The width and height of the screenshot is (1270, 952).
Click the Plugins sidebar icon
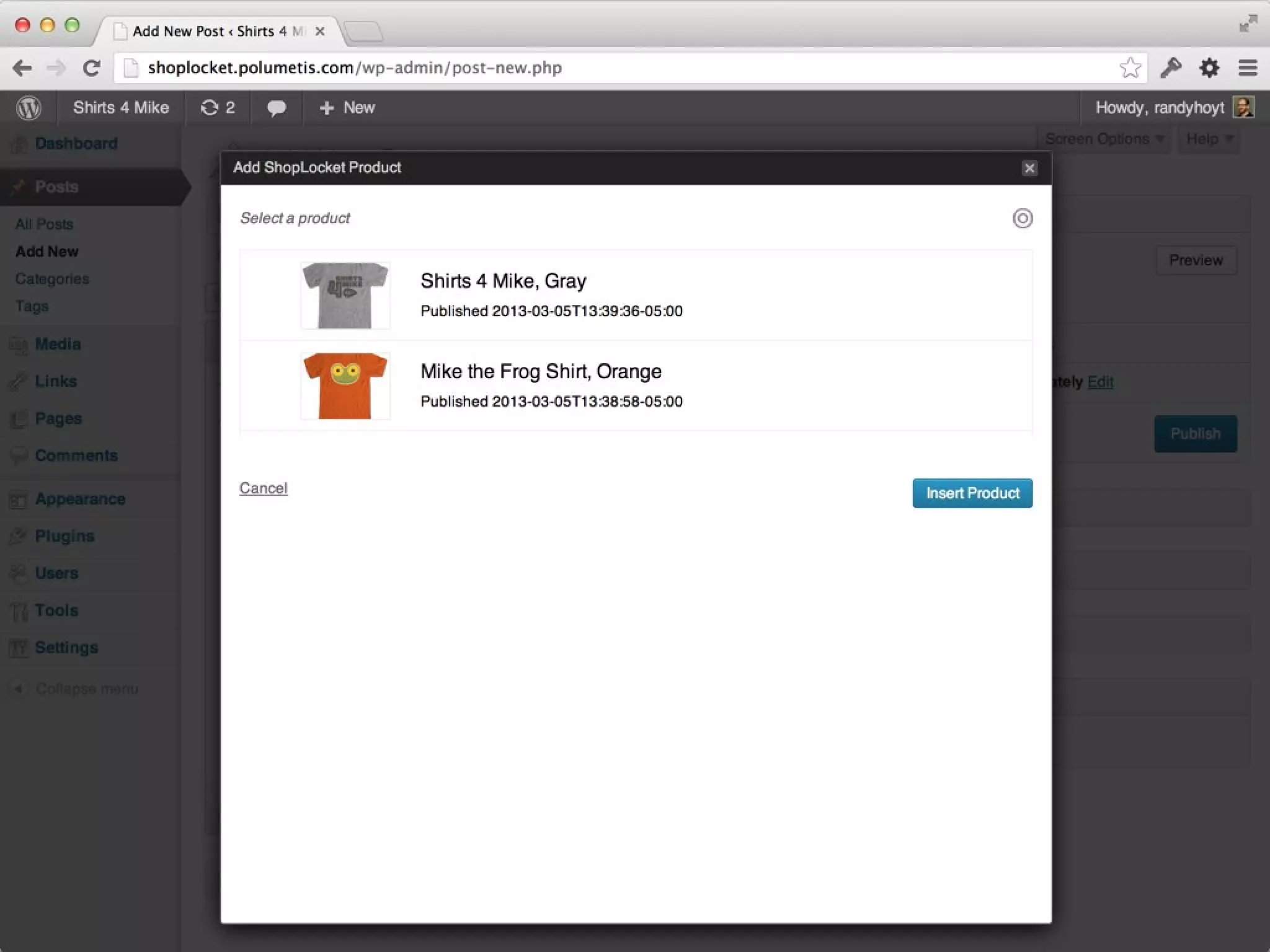(19, 536)
